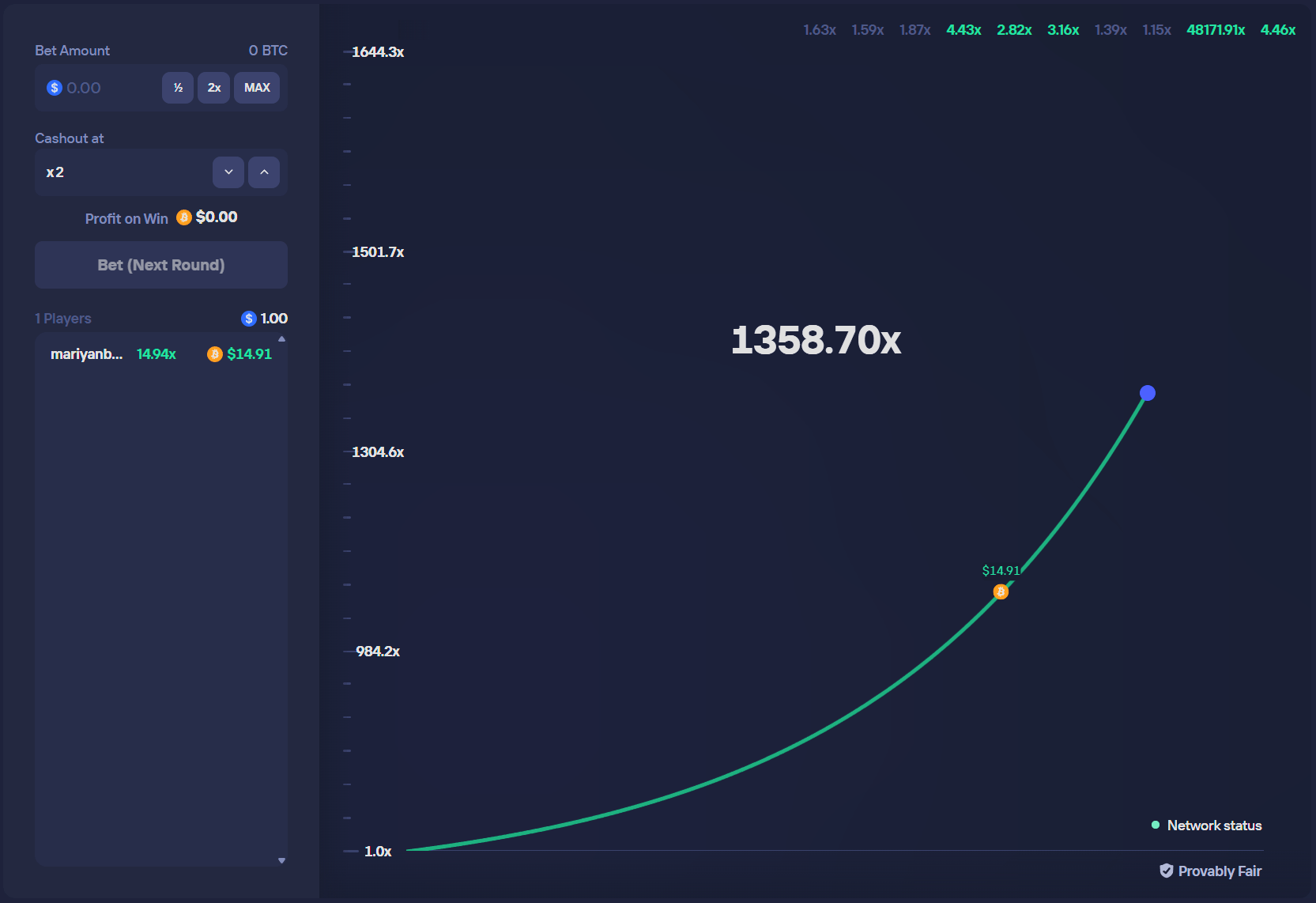This screenshot has width=1316, height=903.
Task: Click the Bitcoin icon beside Profit on Win
Action: (x=184, y=217)
